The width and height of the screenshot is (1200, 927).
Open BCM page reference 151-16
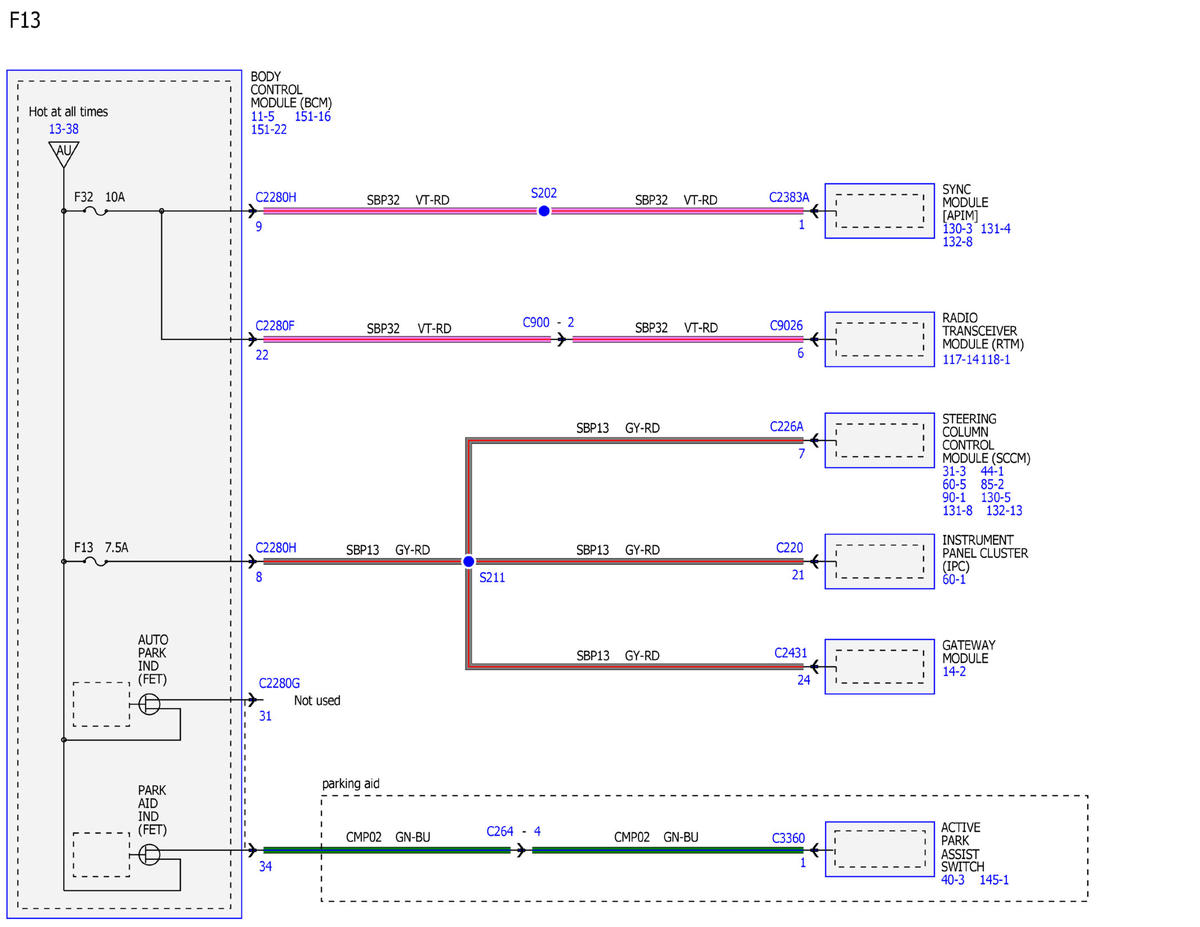click(313, 116)
